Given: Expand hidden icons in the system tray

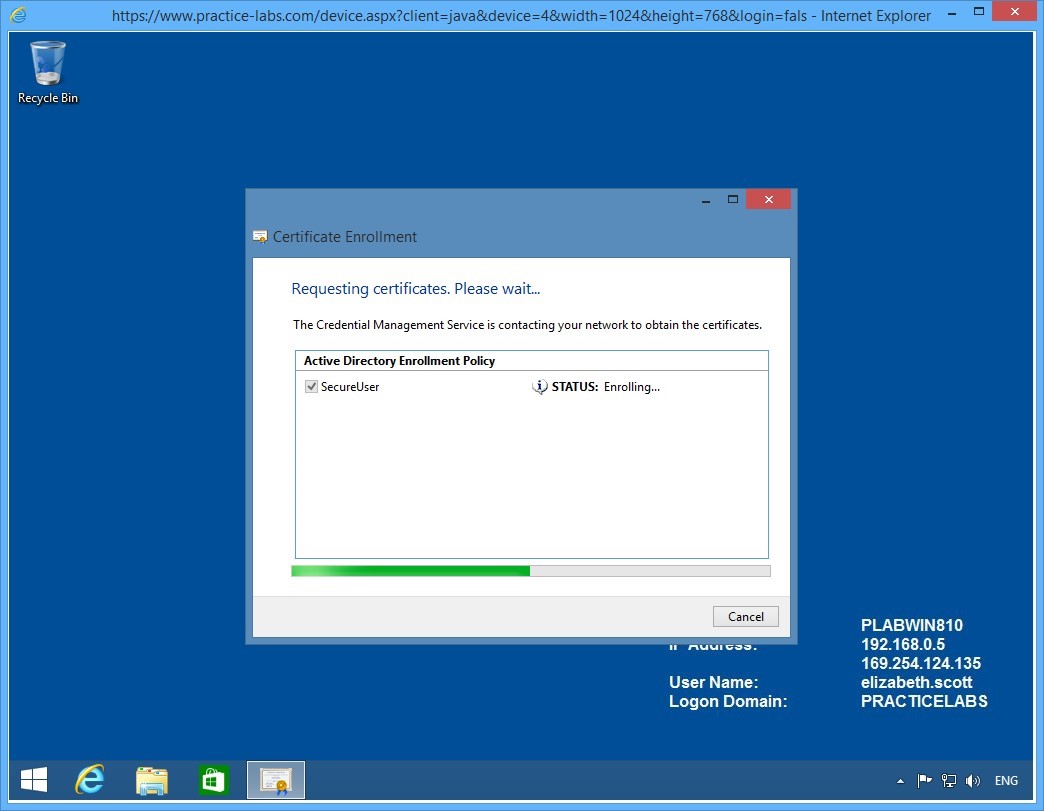Looking at the screenshot, I should click(900, 781).
